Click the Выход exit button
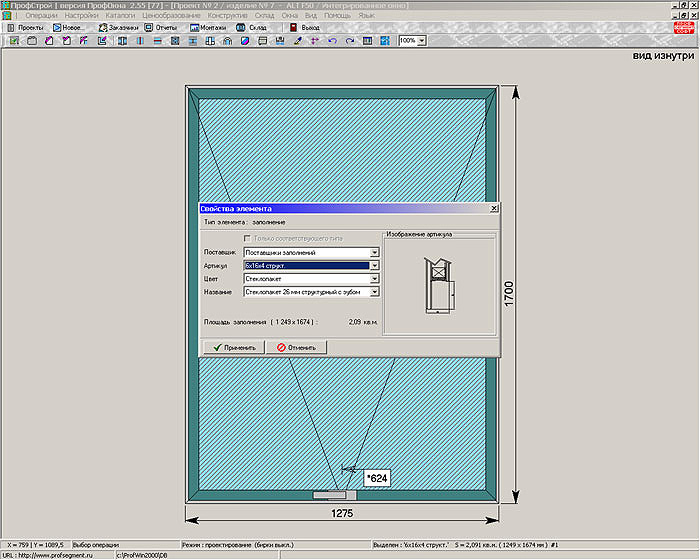Screen dimensions: 700x560 pos(305,27)
